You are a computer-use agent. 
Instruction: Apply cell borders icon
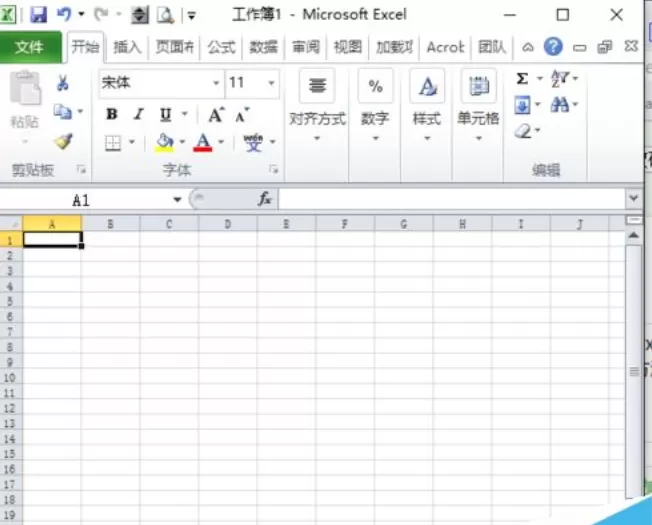coord(113,143)
